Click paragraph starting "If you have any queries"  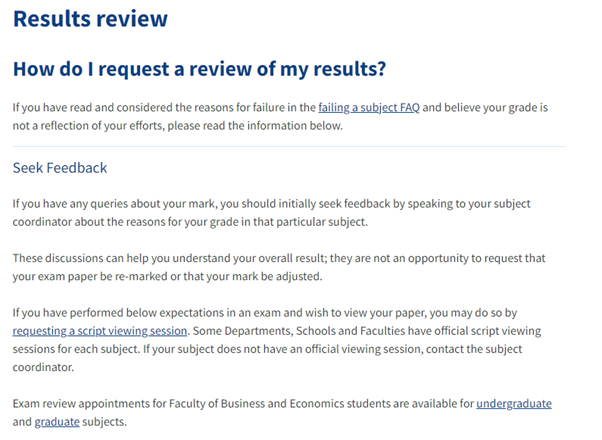click(200, 203)
